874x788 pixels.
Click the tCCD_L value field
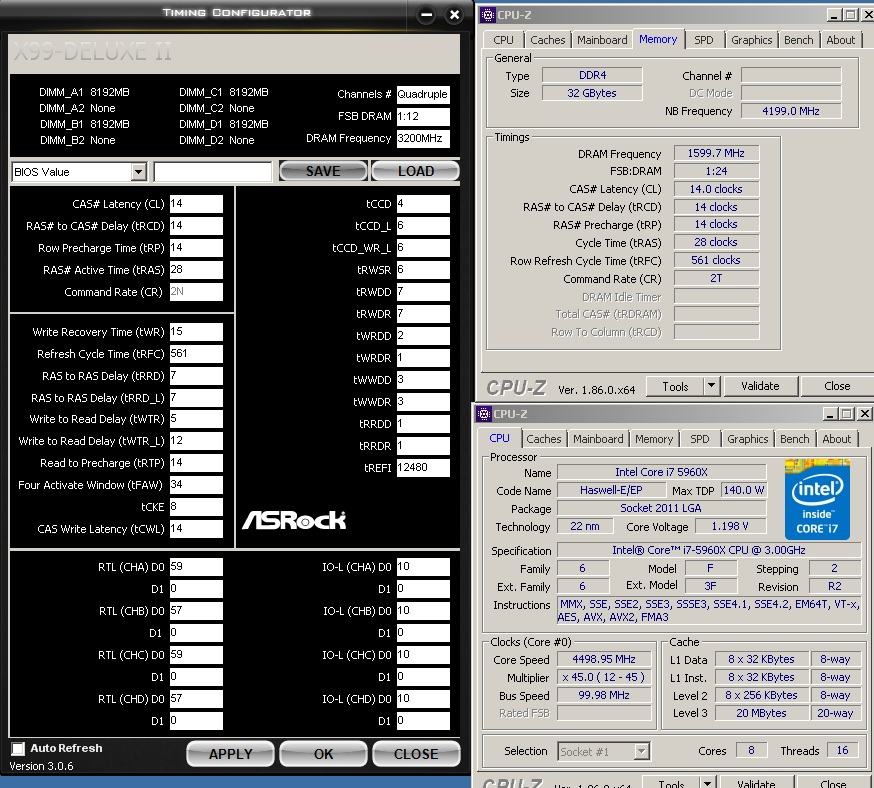click(423, 226)
